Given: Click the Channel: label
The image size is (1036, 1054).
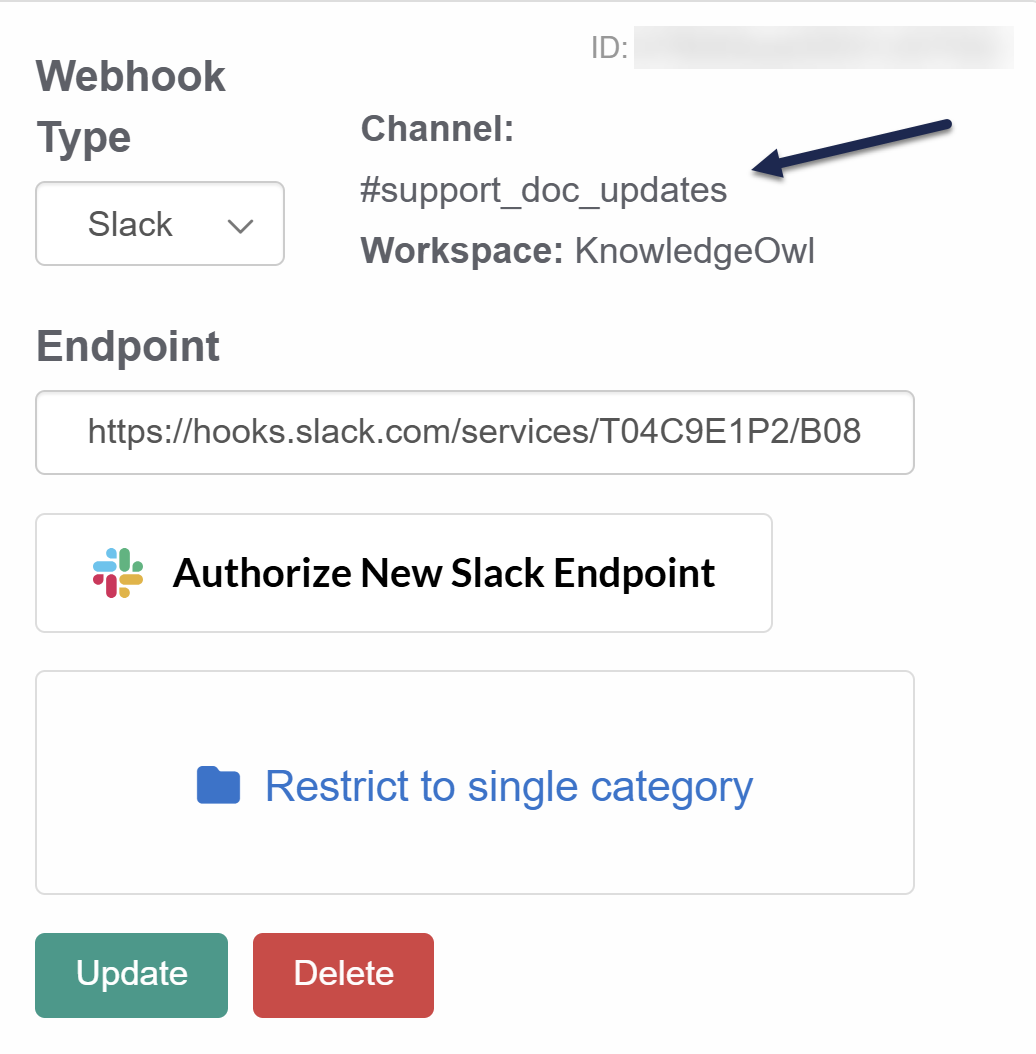Looking at the screenshot, I should pyautogui.click(x=437, y=129).
